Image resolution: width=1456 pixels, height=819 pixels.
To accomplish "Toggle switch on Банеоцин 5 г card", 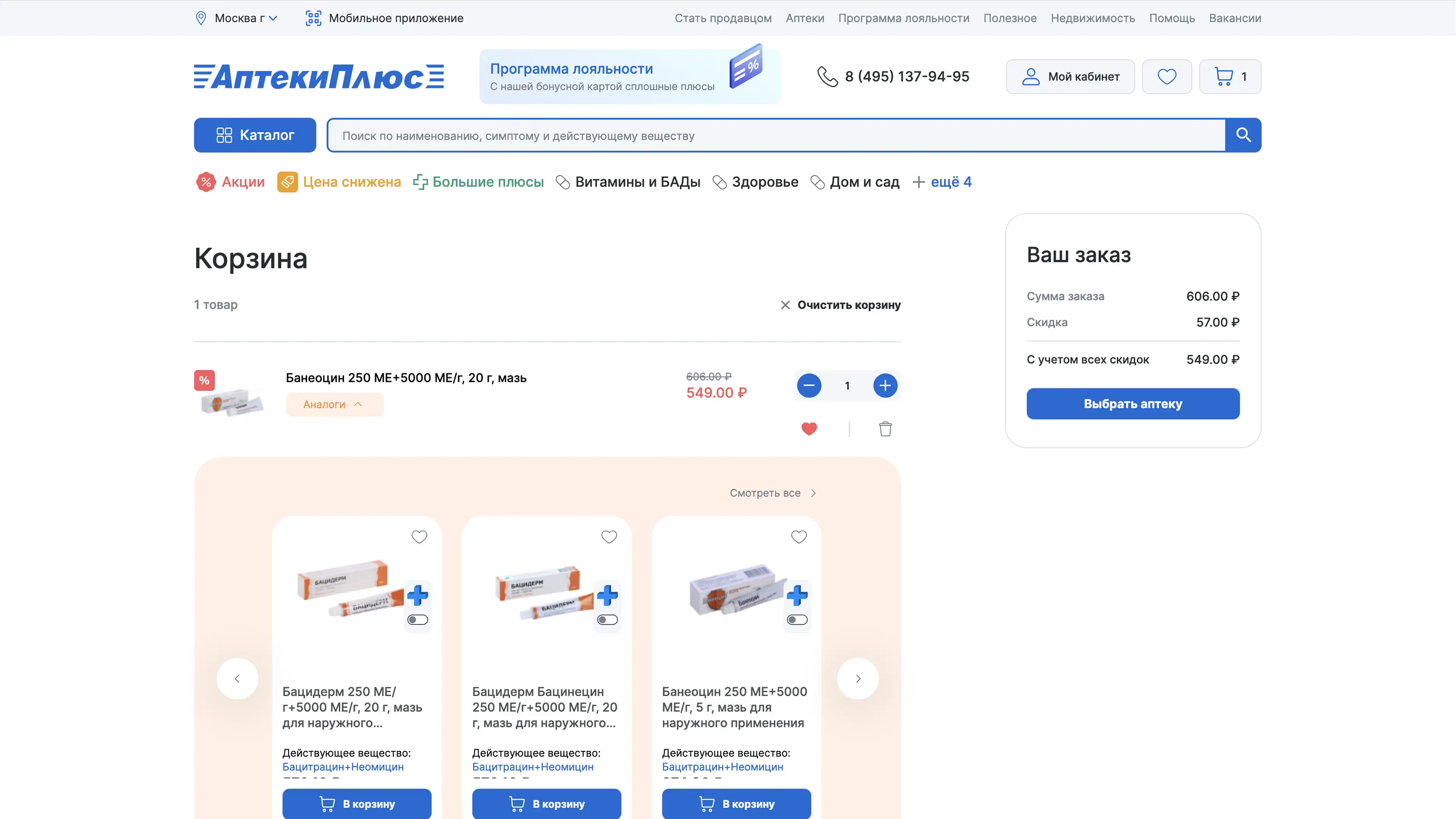I will pyautogui.click(x=797, y=620).
